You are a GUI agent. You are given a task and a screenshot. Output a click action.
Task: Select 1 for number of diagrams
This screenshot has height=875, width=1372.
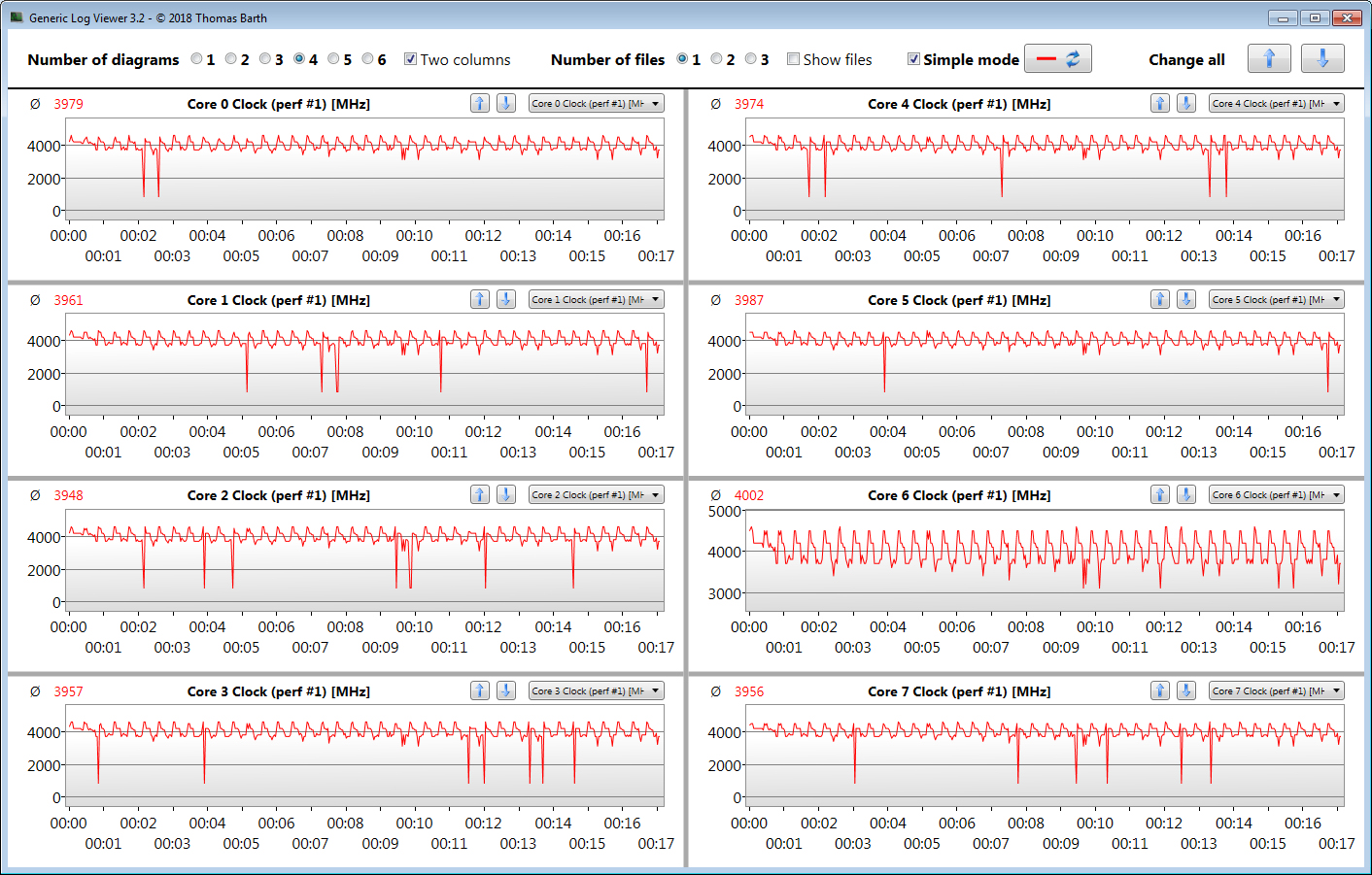point(197,59)
